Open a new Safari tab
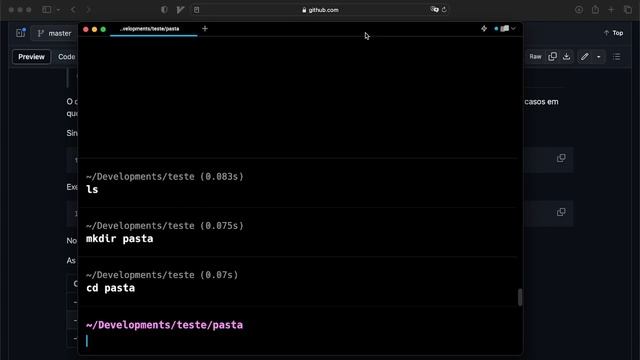 (x=611, y=9)
